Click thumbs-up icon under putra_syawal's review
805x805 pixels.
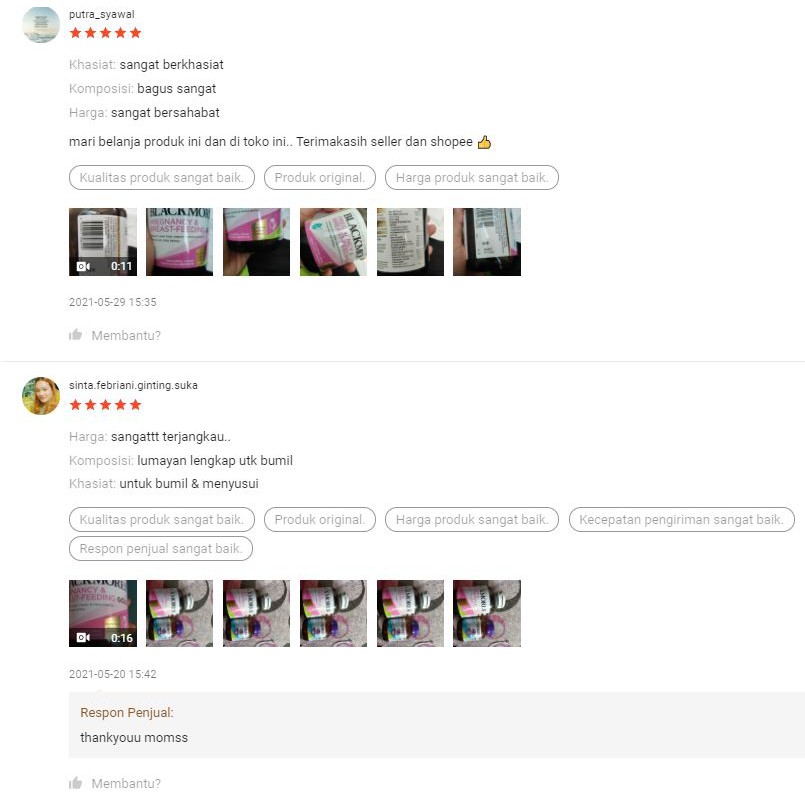(75, 335)
